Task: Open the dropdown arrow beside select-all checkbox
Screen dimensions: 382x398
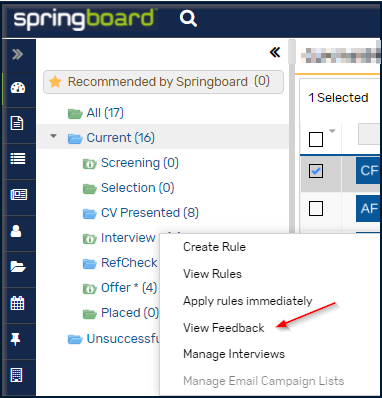Action: [x=332, y=131]
